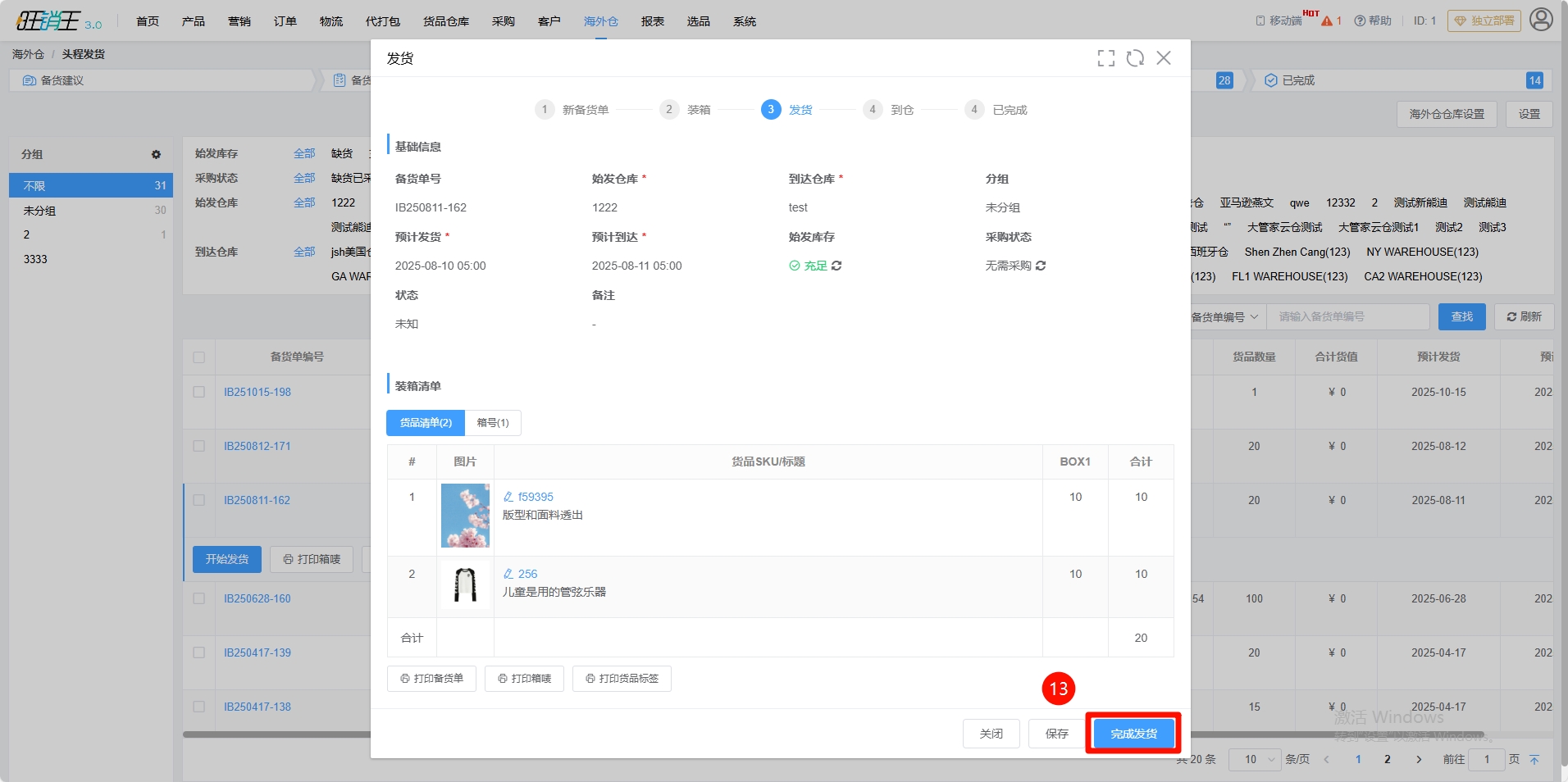Screen dimensions: 1568x782
Task: Click the 完成发货 button
Action: (1133, 734)
